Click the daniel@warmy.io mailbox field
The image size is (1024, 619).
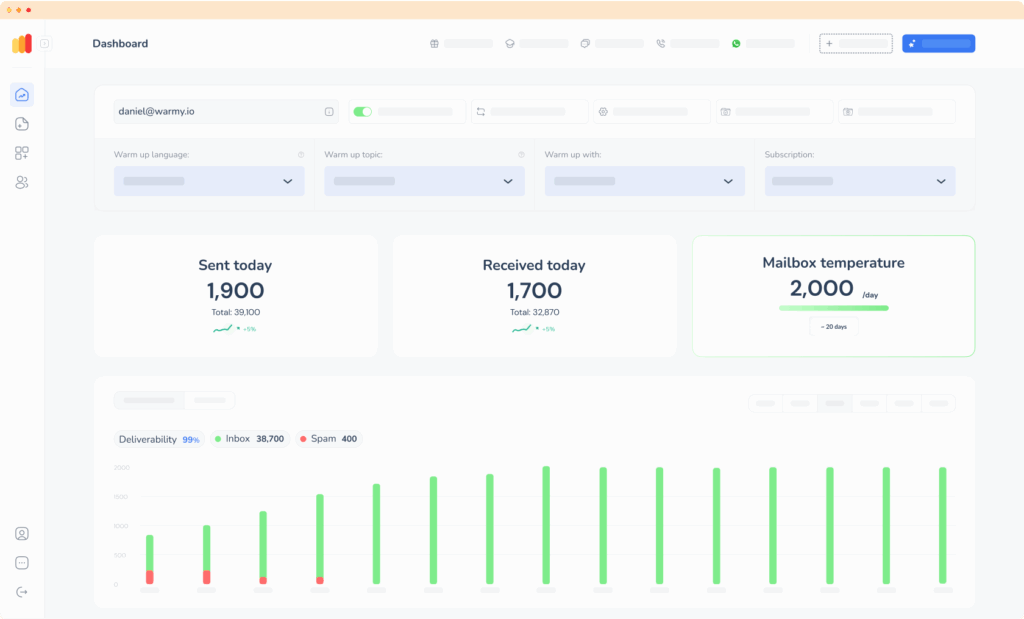(226, 112)
